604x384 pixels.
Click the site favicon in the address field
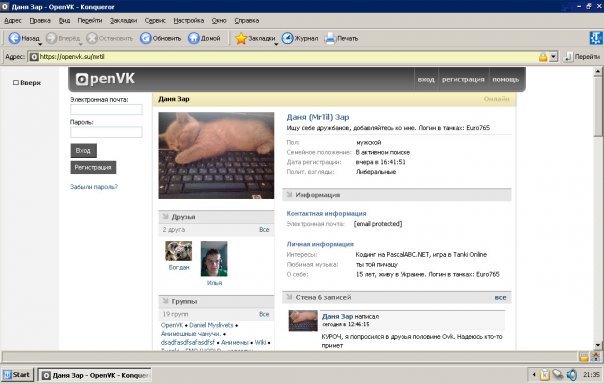(34, 57)
